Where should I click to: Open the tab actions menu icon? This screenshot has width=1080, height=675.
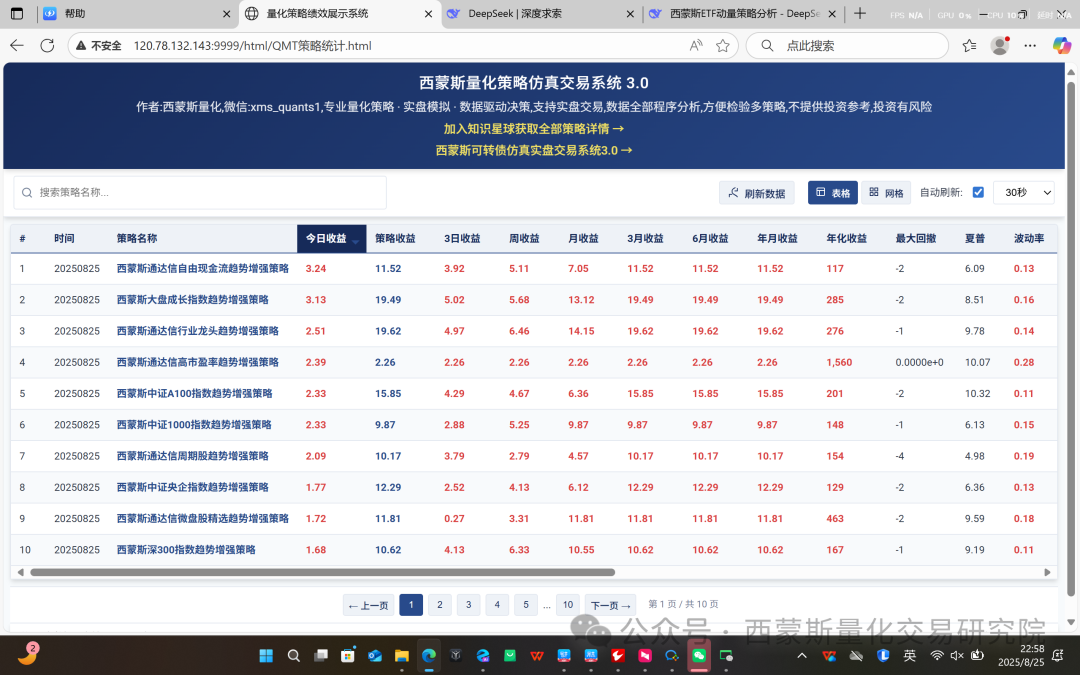(x=17, y=14)
